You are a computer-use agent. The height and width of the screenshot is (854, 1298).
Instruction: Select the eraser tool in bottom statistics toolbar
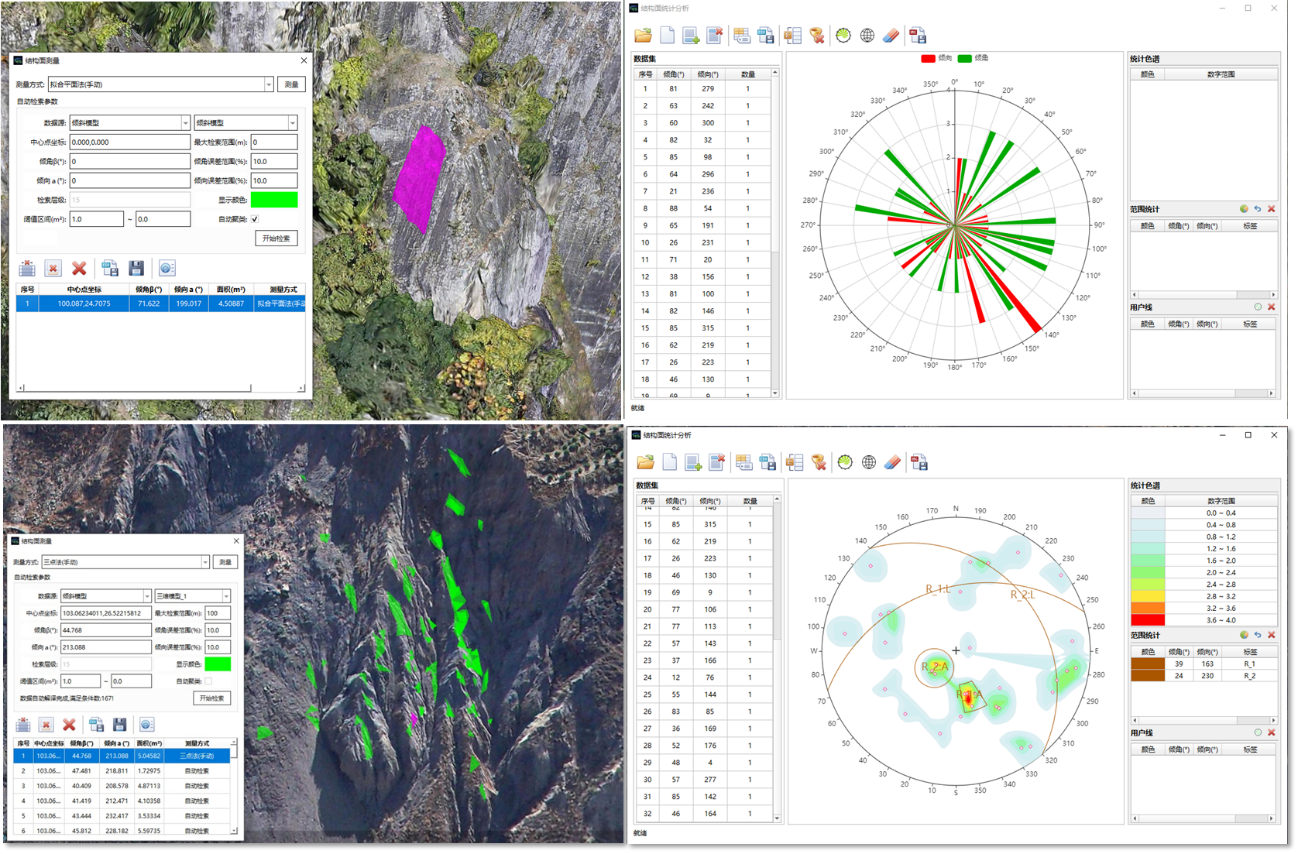click(x=894, y=462)
